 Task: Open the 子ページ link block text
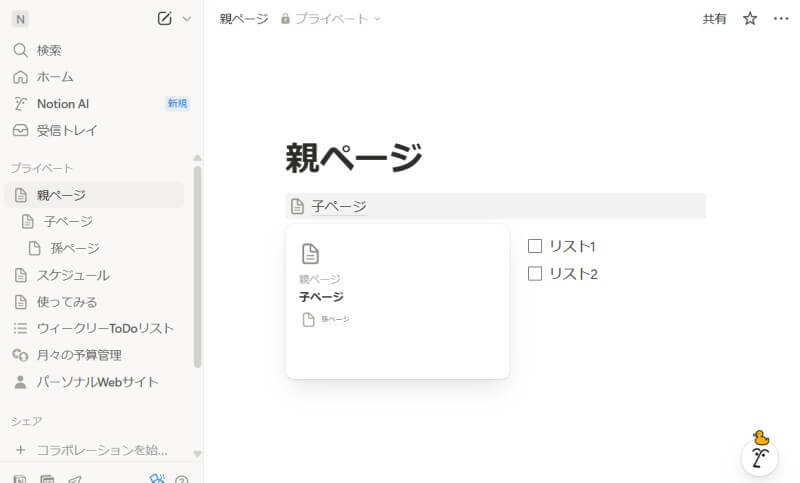click(339, 206)
